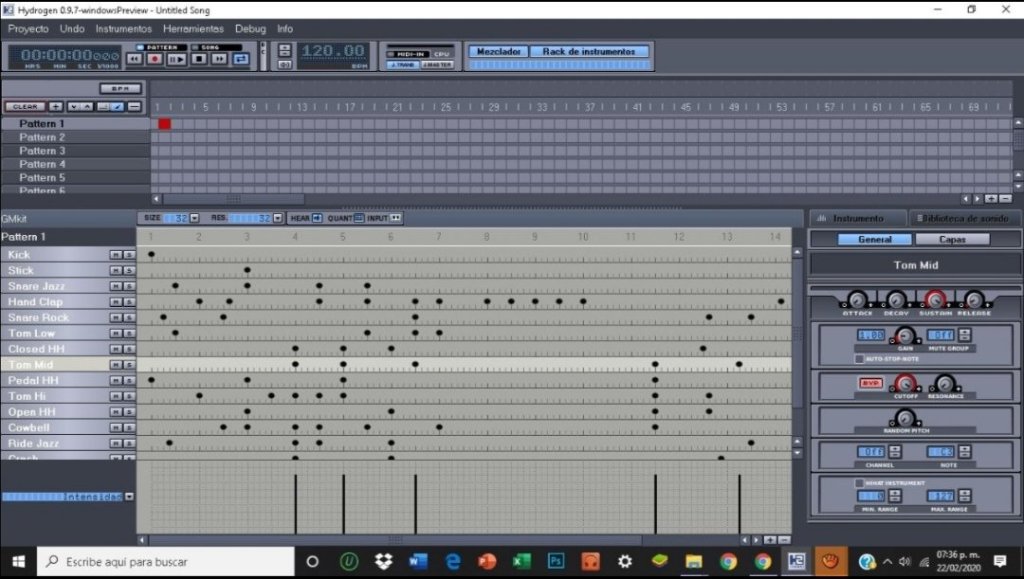Click the rewind transport button

click(134, 59)
